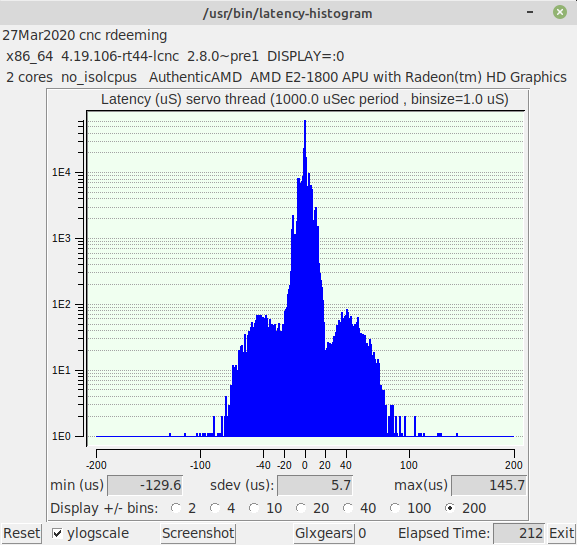
Task: Minimize the latency-histogram window
Action: point(530,12)
